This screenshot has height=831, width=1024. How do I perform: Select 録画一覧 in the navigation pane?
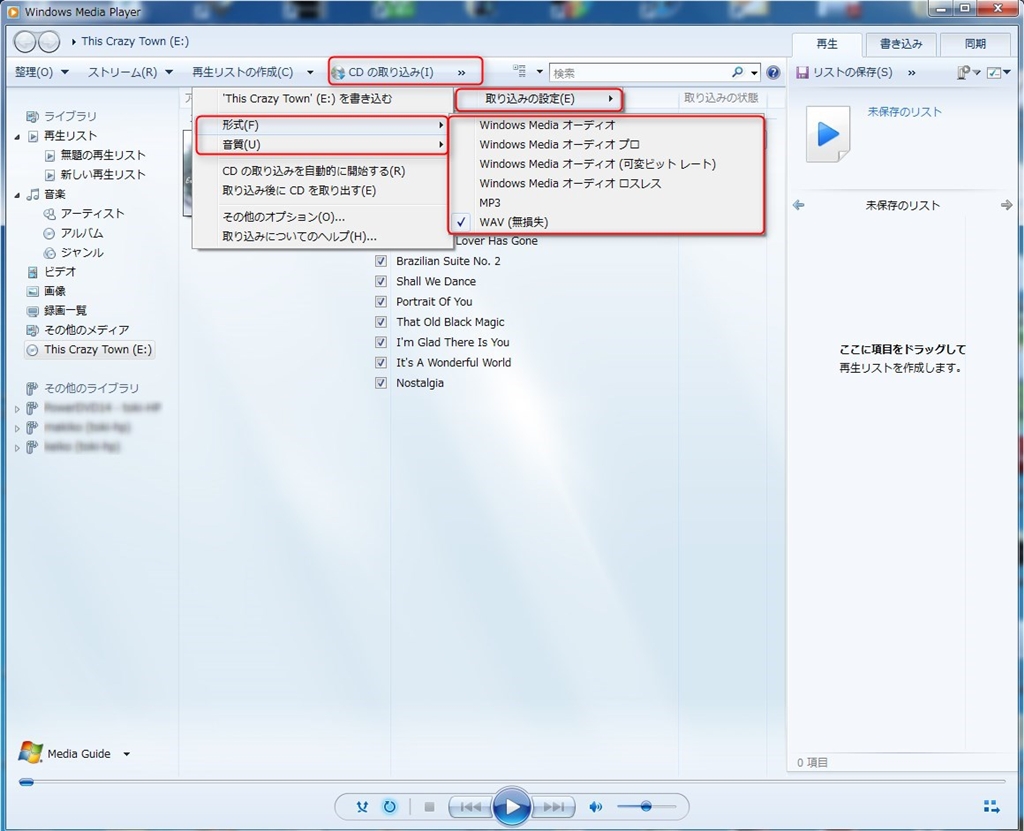coord(57,310)
